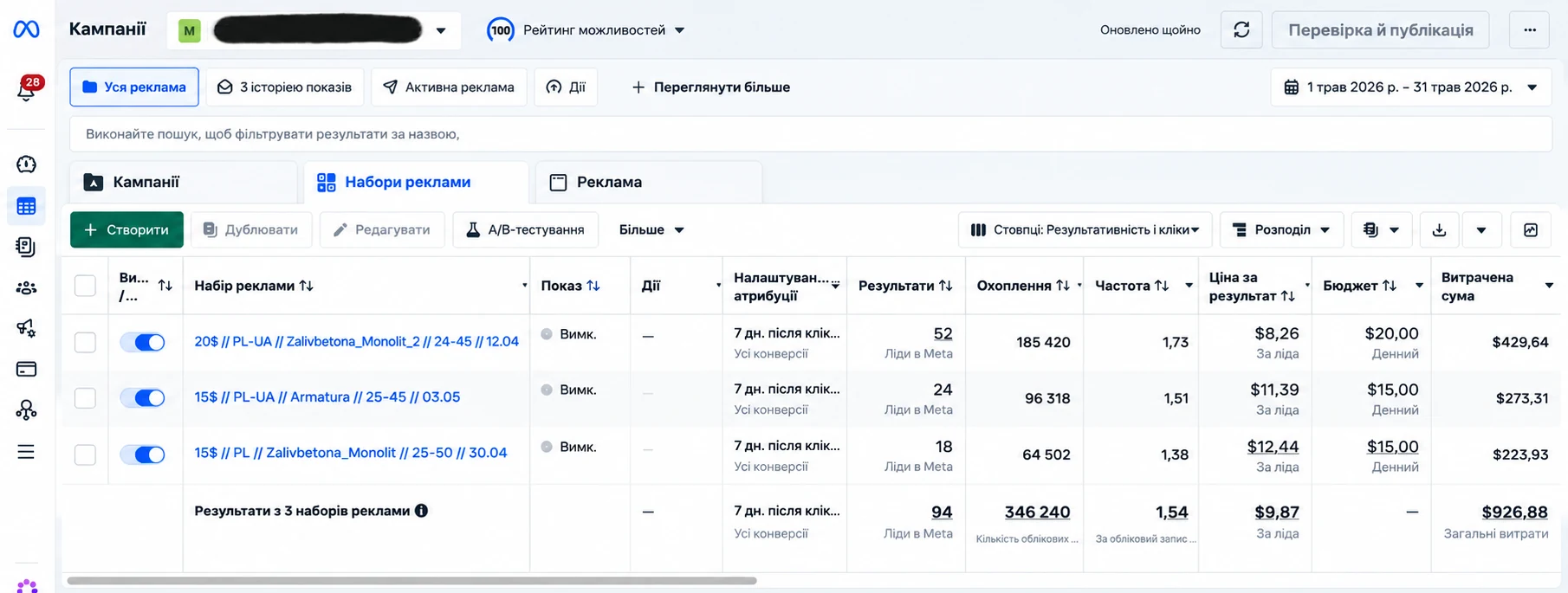This screenshot has height=593, width=1568.
Task: Open the Audiences people icon in sidebar
Action: pyautogui.click(x=27, y=288)
